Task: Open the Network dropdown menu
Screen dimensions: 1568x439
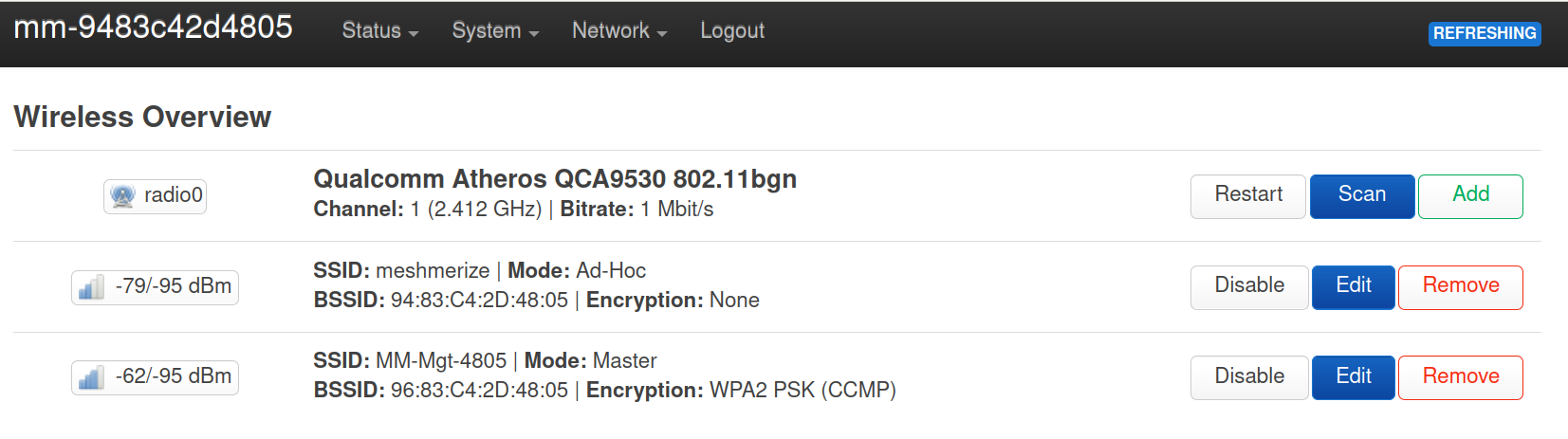Action: point(619,31)
